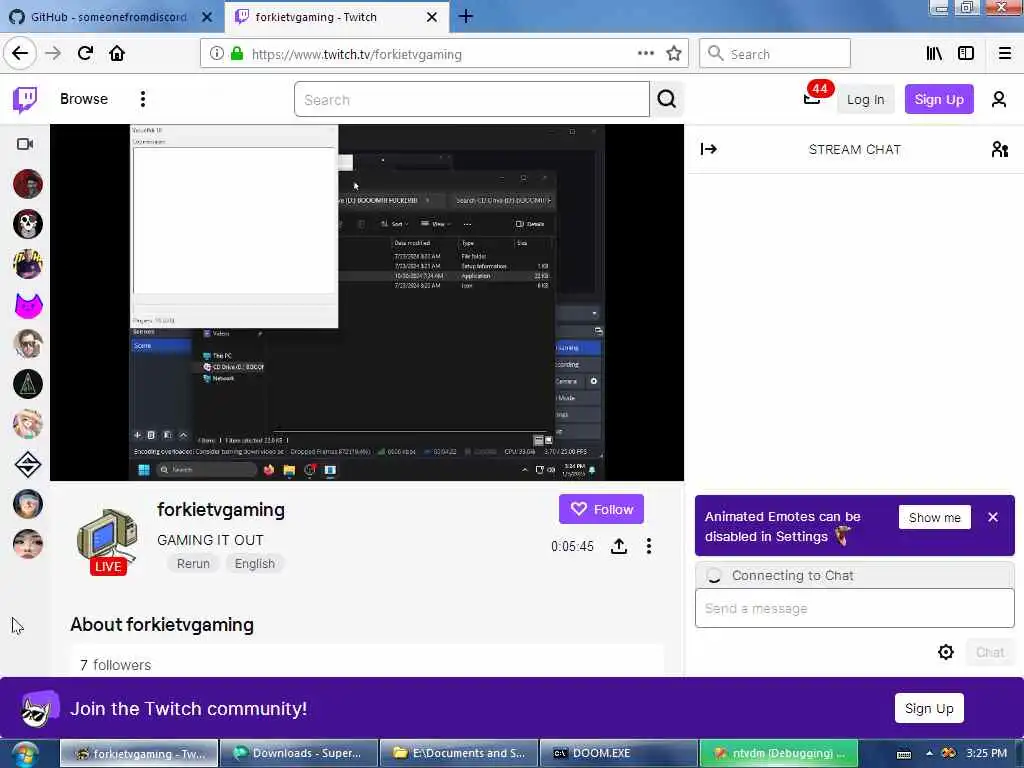Open the skull avatar channel in sidebar
The height and width of the screenshot is (768, 1024).
28,224
